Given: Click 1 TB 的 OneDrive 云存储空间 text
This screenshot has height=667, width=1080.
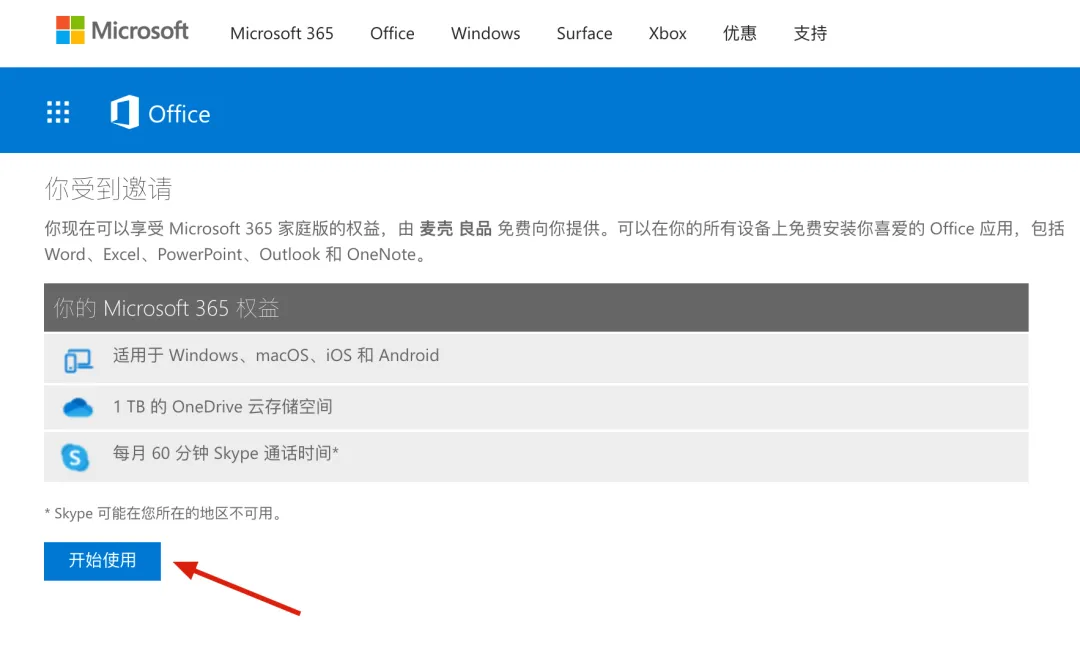Looking at the screenshot, I should (222, 407).
